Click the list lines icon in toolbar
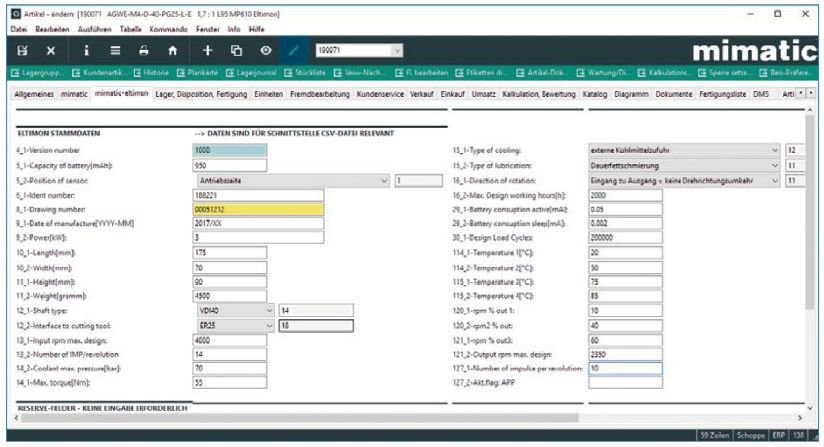The height and width of the screenshot is (447, 824). point(115,50)
